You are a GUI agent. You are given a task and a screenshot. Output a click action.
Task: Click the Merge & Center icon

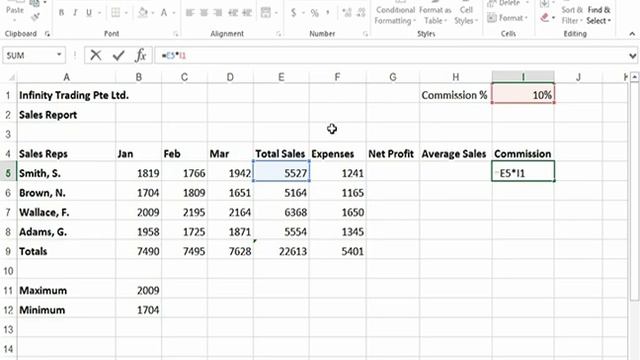click(x=266, y=13)
